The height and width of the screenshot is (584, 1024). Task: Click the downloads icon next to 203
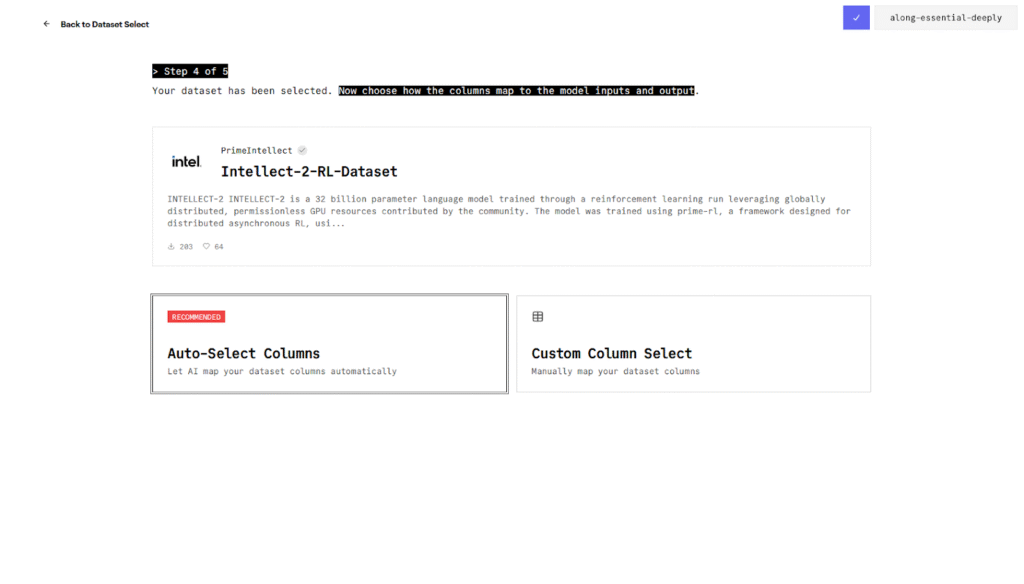(x=171, y=246)
